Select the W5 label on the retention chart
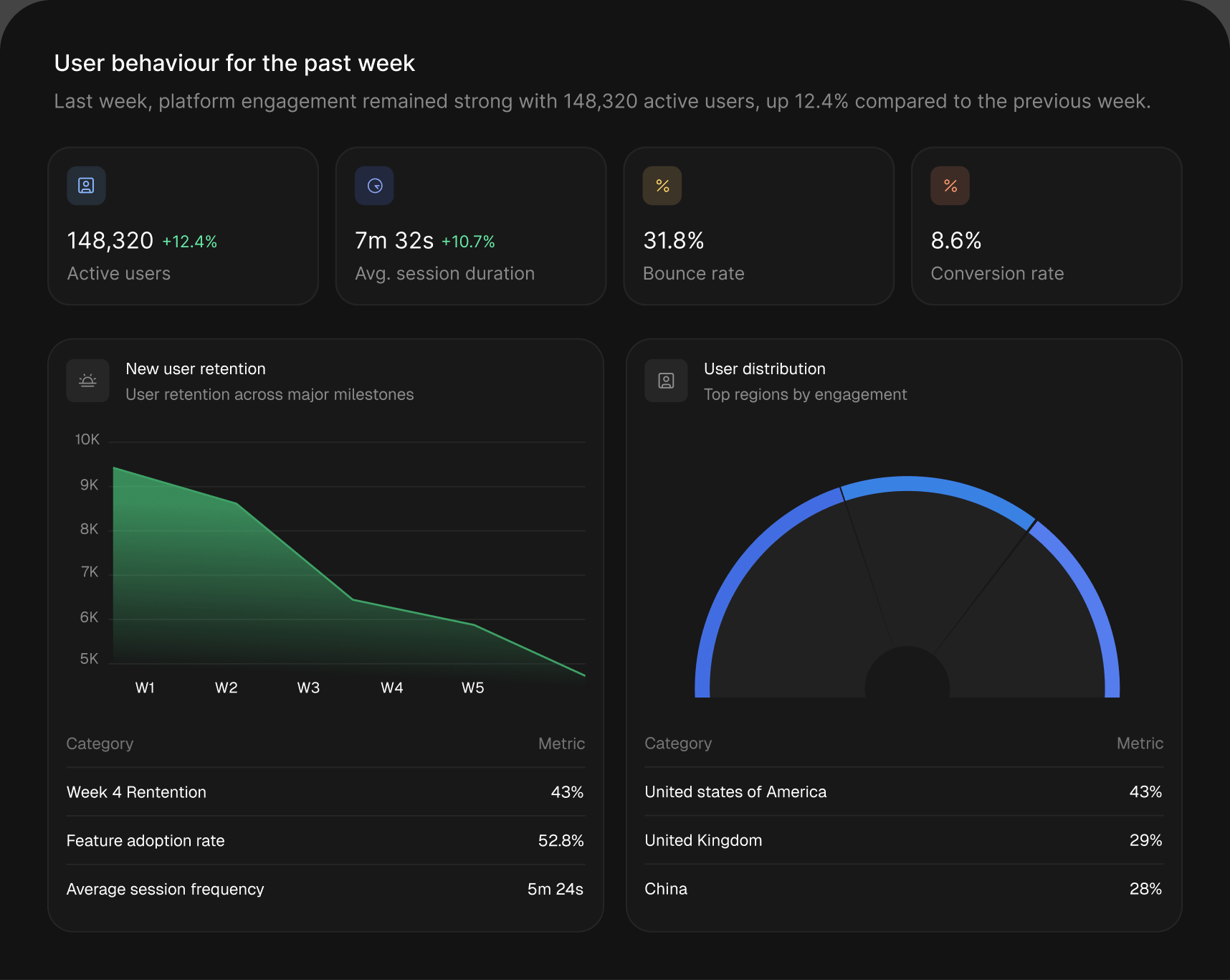The image size is (1230, 980). click(473, 688)
